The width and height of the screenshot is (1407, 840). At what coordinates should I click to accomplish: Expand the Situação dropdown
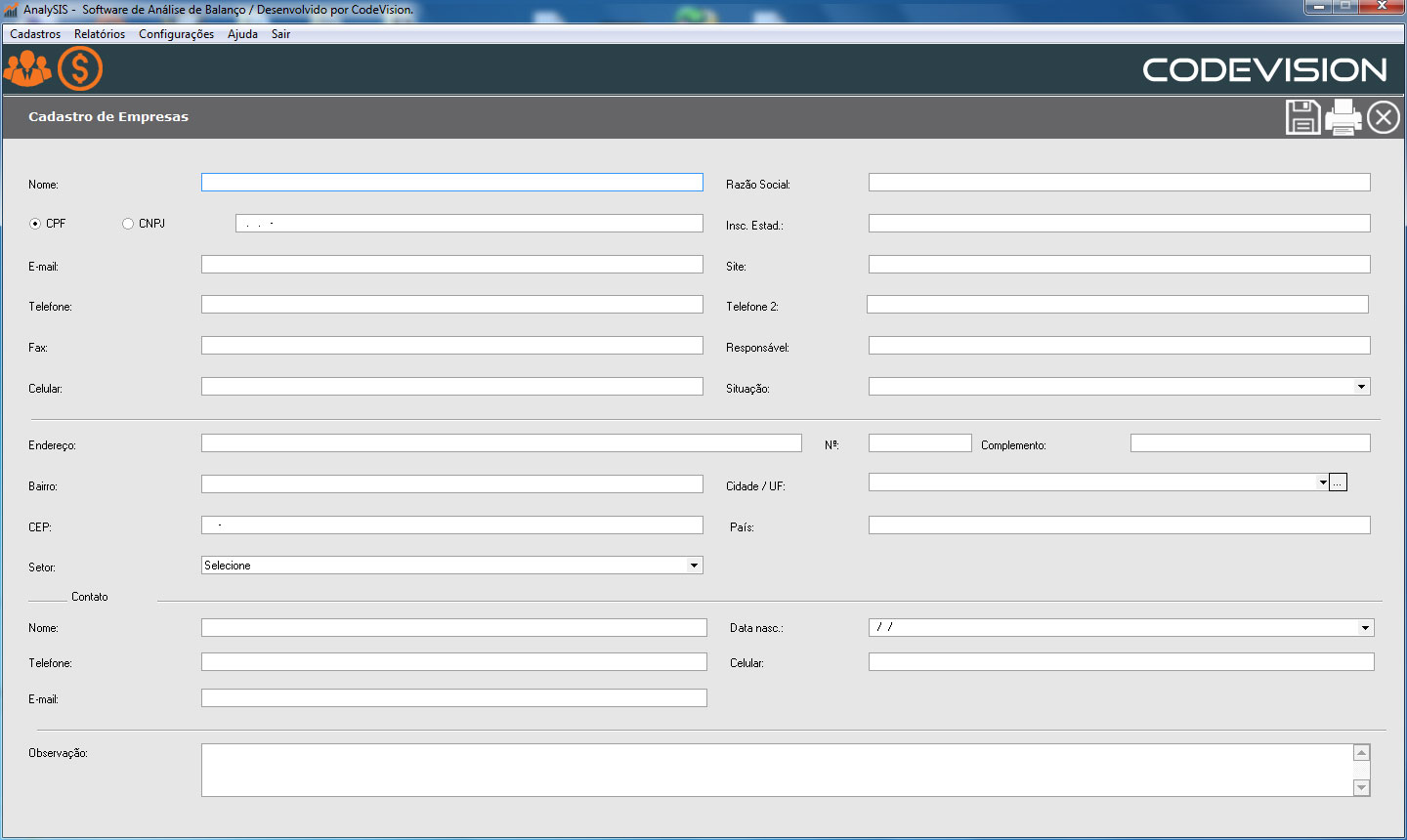tap(1361, 387)
